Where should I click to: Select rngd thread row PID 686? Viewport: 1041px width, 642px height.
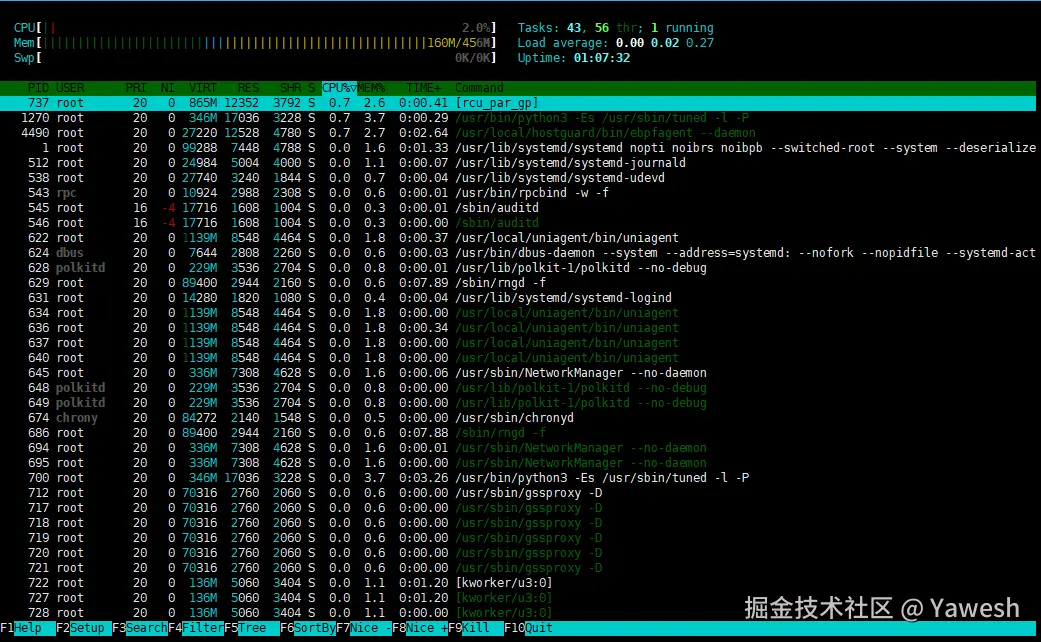[x=518, y=433]
